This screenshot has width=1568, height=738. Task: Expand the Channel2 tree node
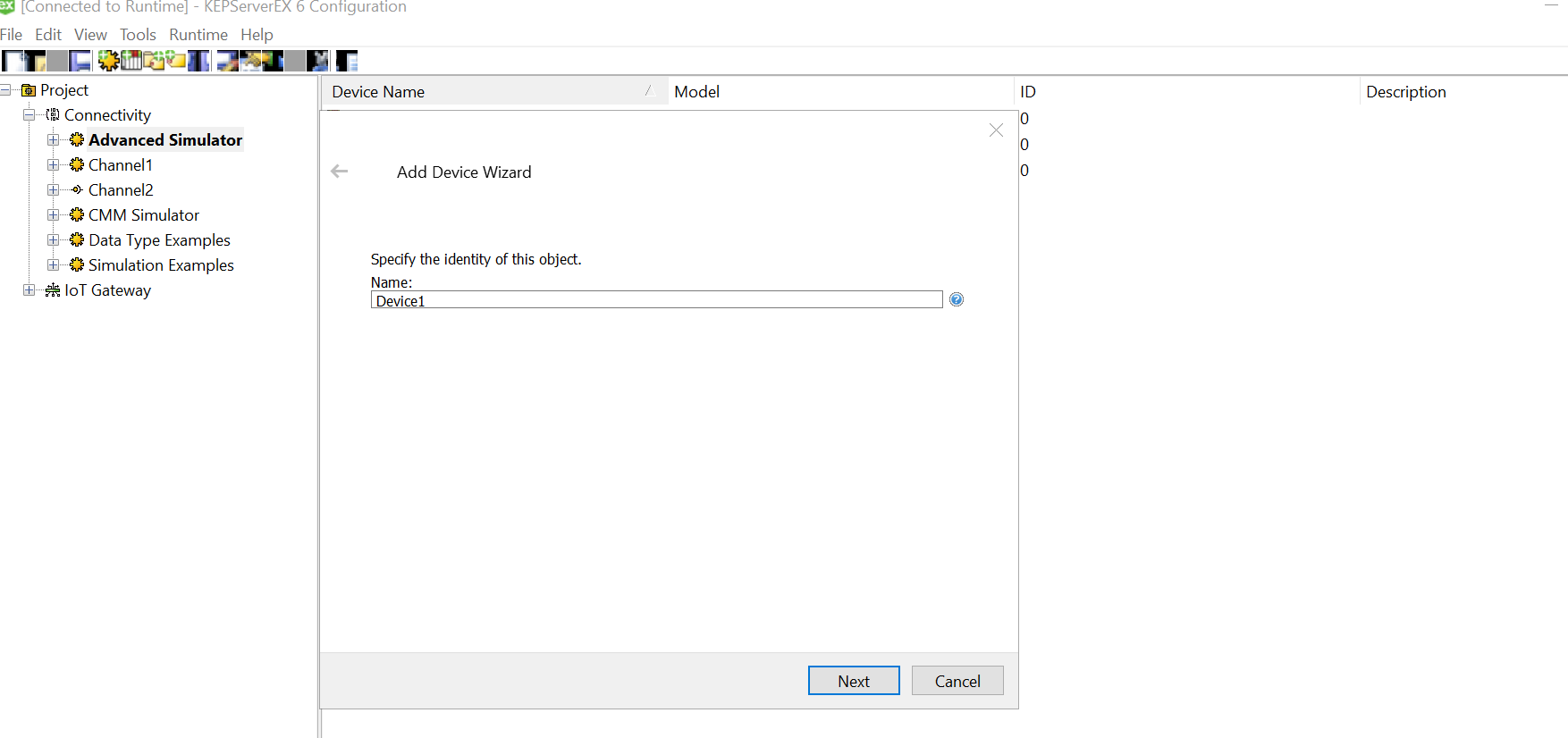tap(54, 190)
